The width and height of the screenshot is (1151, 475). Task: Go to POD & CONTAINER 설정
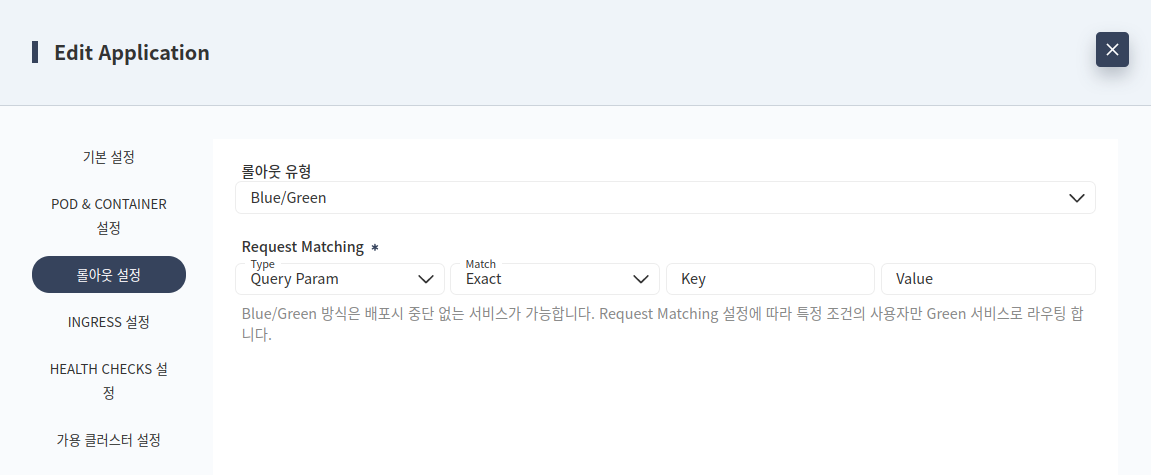point(109,216)
